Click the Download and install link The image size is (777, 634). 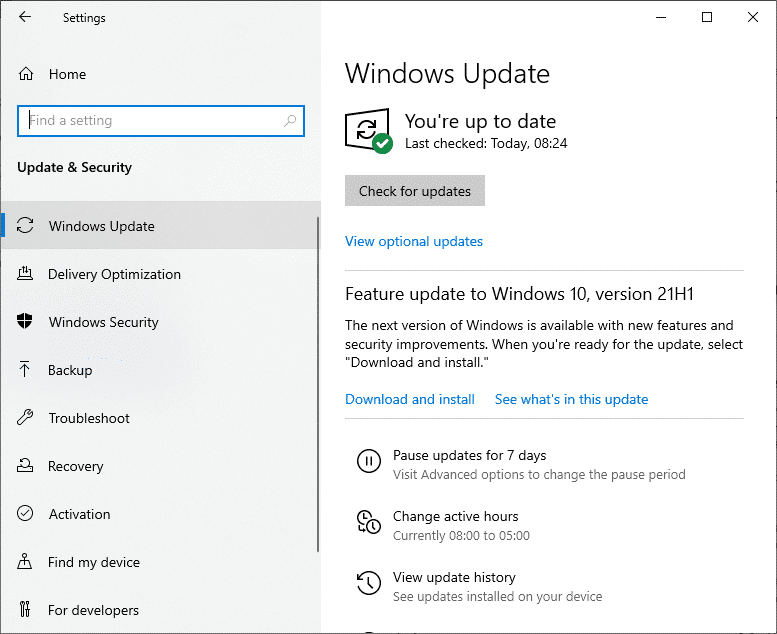click(x=410, y=399)
